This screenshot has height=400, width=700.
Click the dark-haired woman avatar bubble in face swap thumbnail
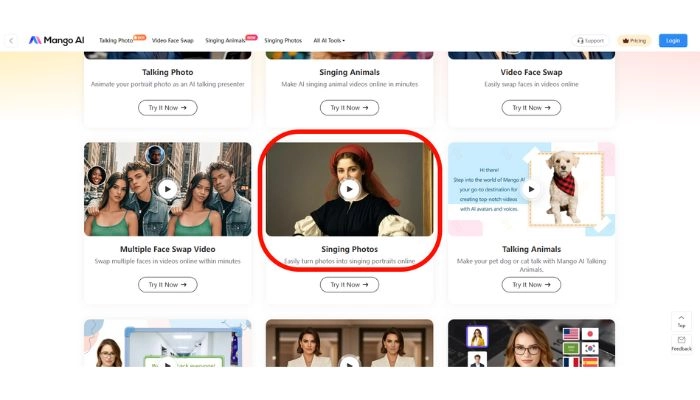96,175
